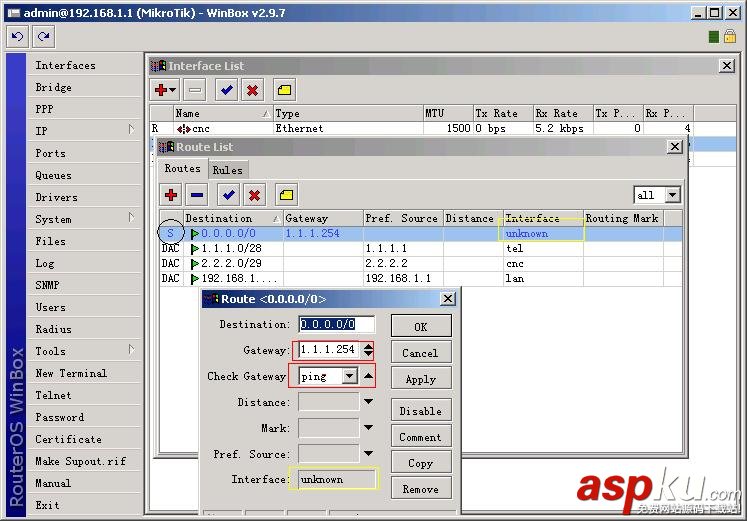This screenshot has height=521, width=747.
Task: Close the Route List window
Action: tap(675, 147)
